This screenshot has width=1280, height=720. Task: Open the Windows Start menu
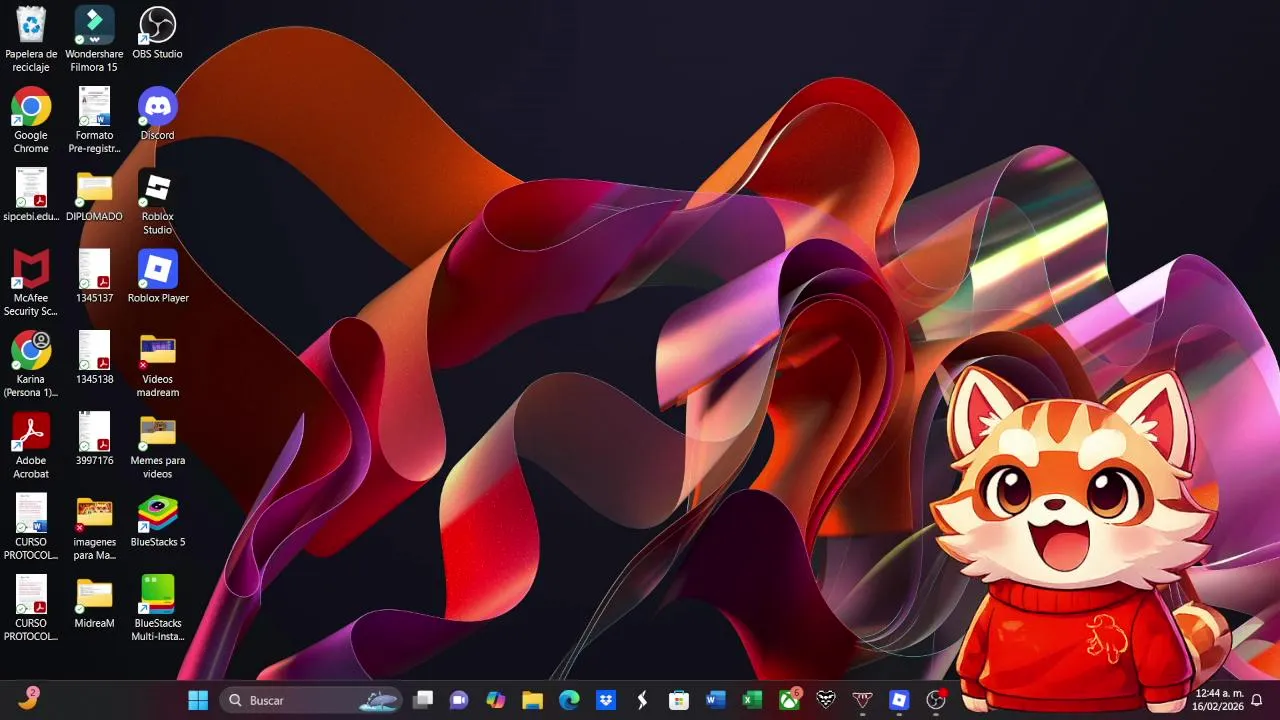click(x=198, y=700)
